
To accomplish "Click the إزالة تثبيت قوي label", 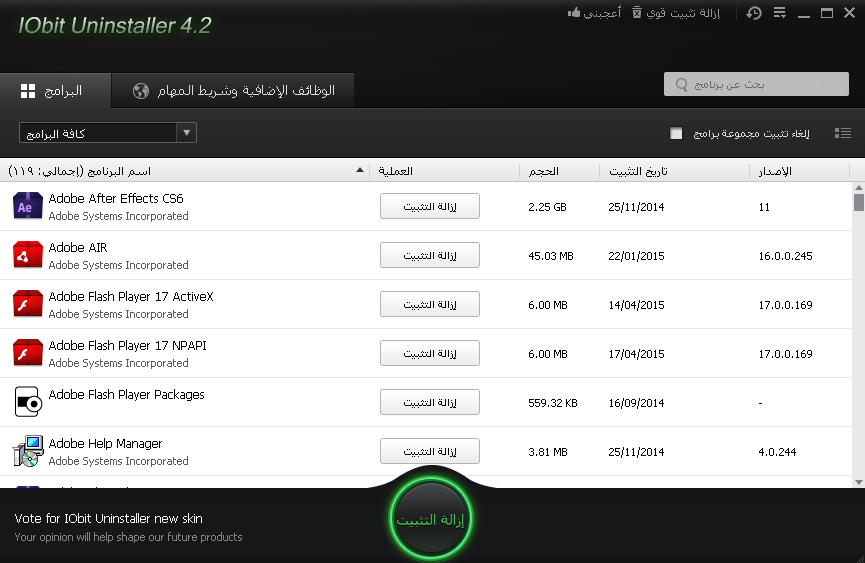I will 683,12.
